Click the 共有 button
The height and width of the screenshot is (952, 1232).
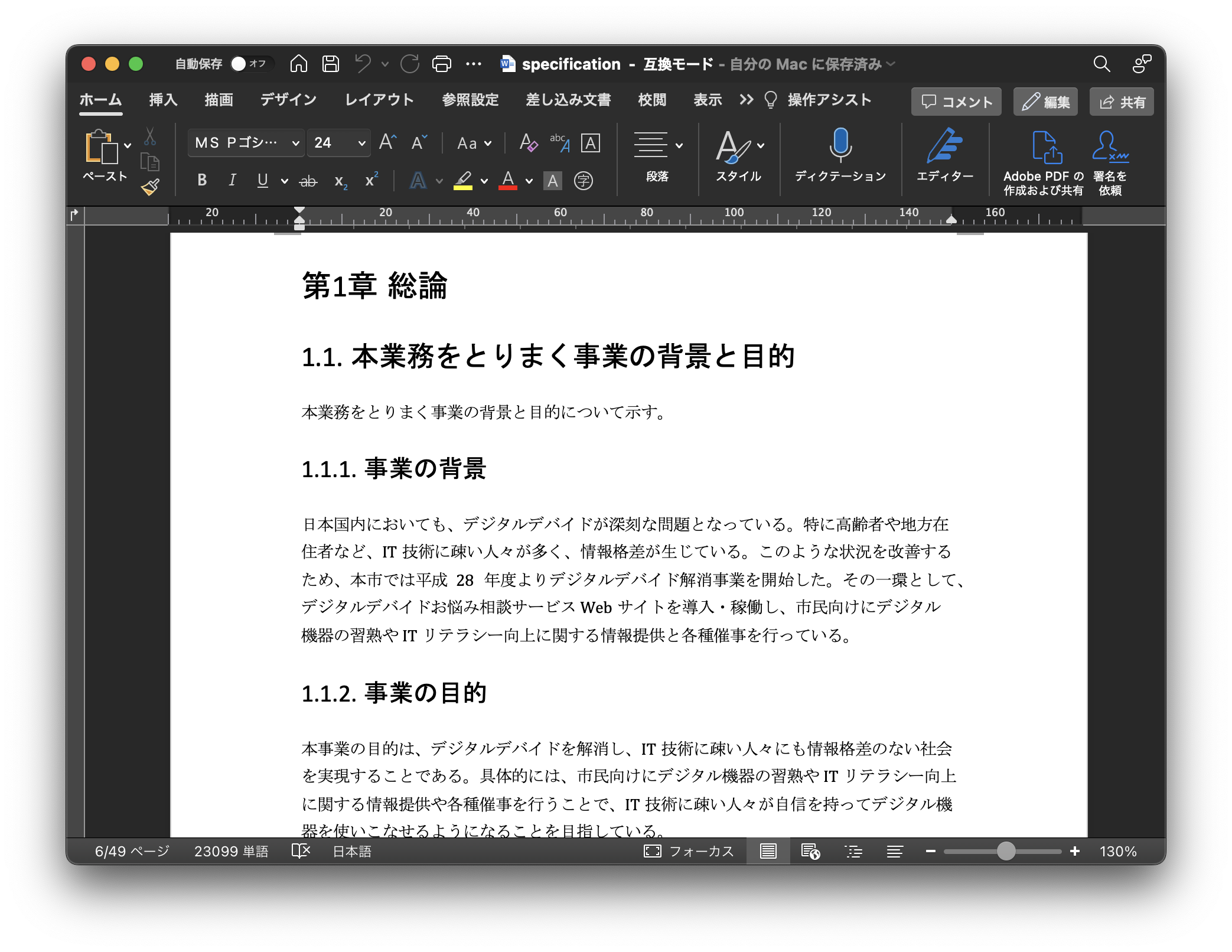point(1120,102)
